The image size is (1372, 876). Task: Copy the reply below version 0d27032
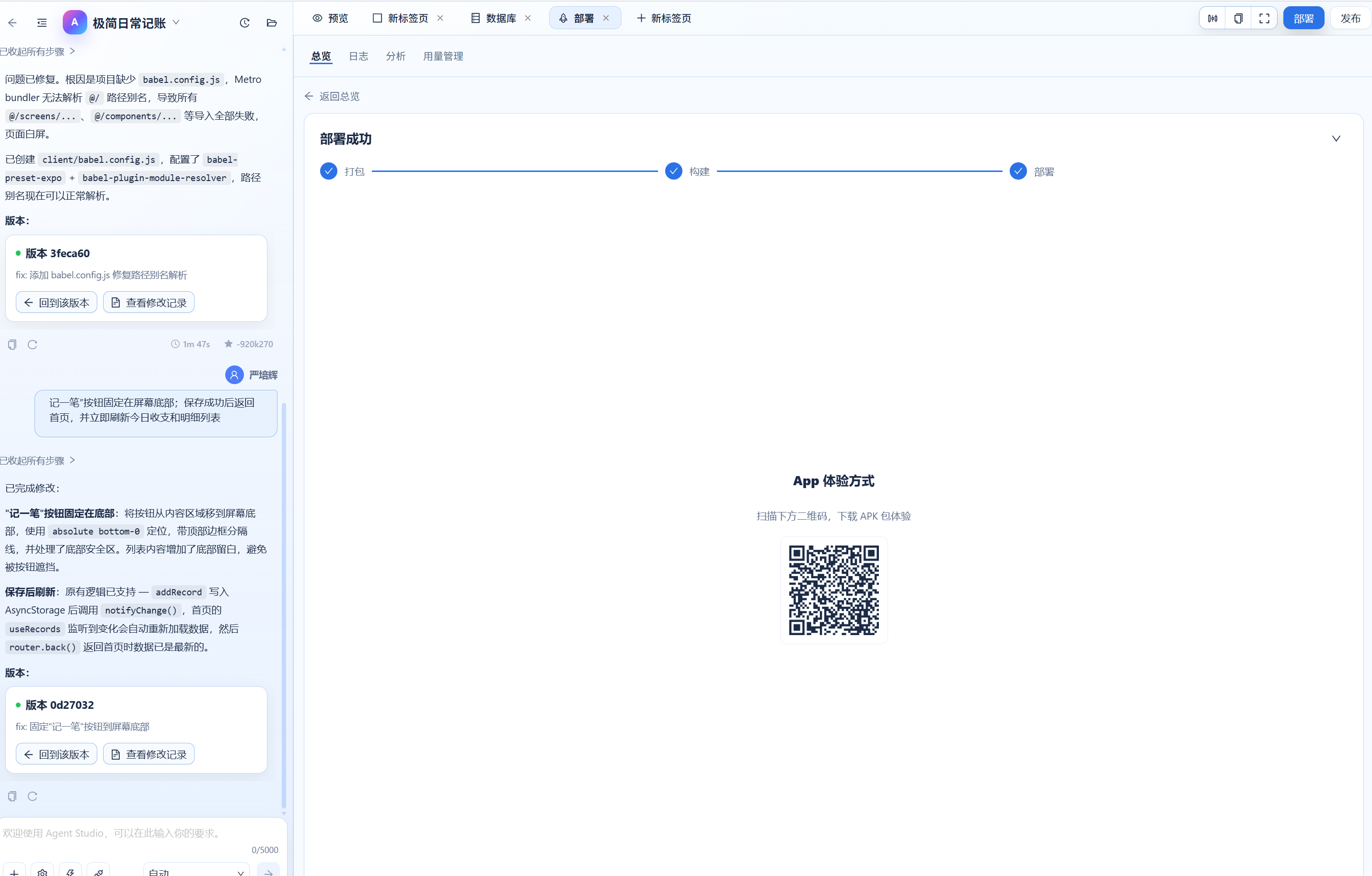tap(12, 796)
